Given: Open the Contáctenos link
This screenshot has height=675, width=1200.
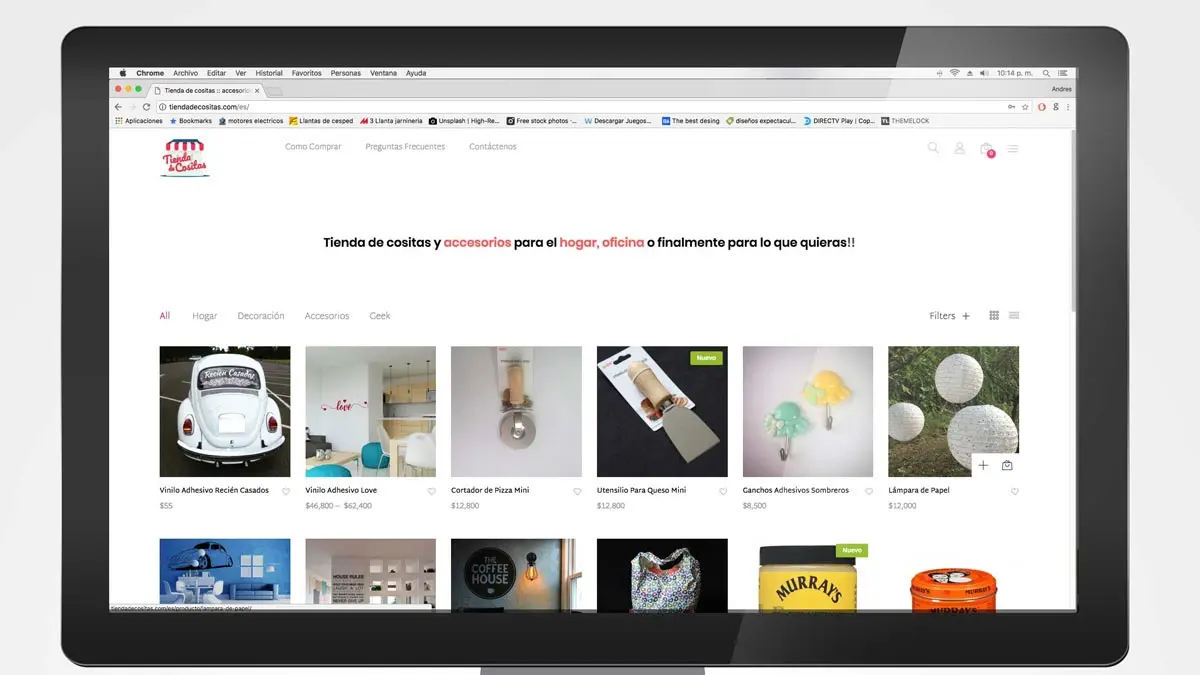Looking at the screenshot, I should click(x=492, y=147).
